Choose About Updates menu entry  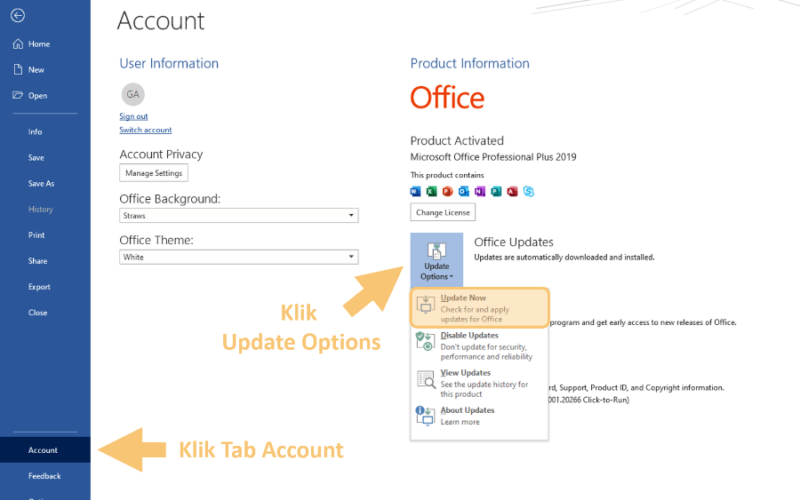coord(480,416)
